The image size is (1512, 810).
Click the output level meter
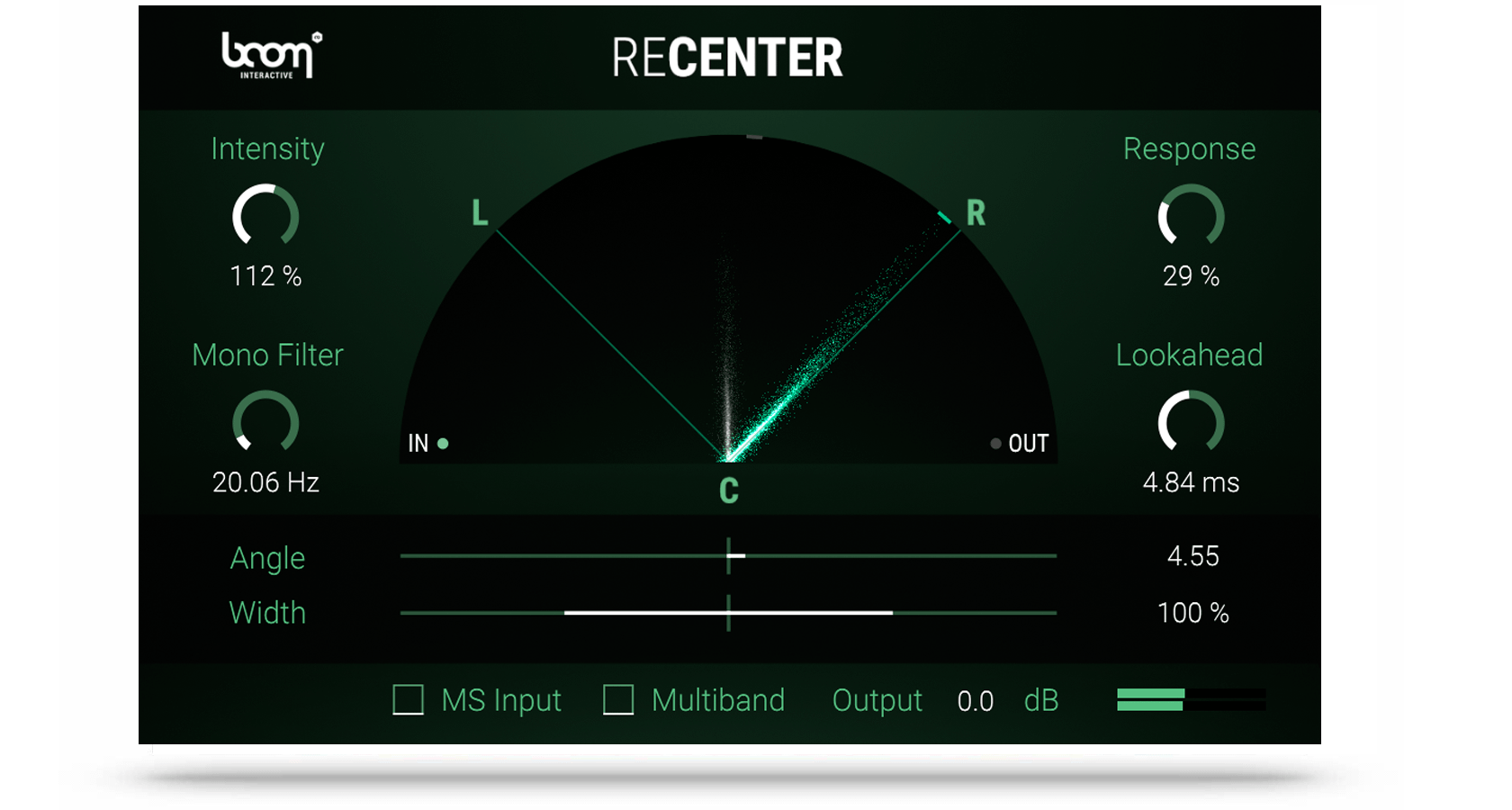coord(1191,699)
